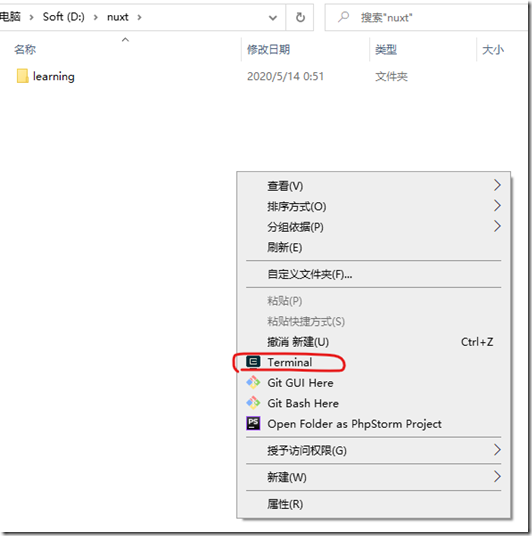The height and width of the screenshot is (536, 532).
Task: Click the Soft (D:) breadcrumb
Action: tap(64, 17)
